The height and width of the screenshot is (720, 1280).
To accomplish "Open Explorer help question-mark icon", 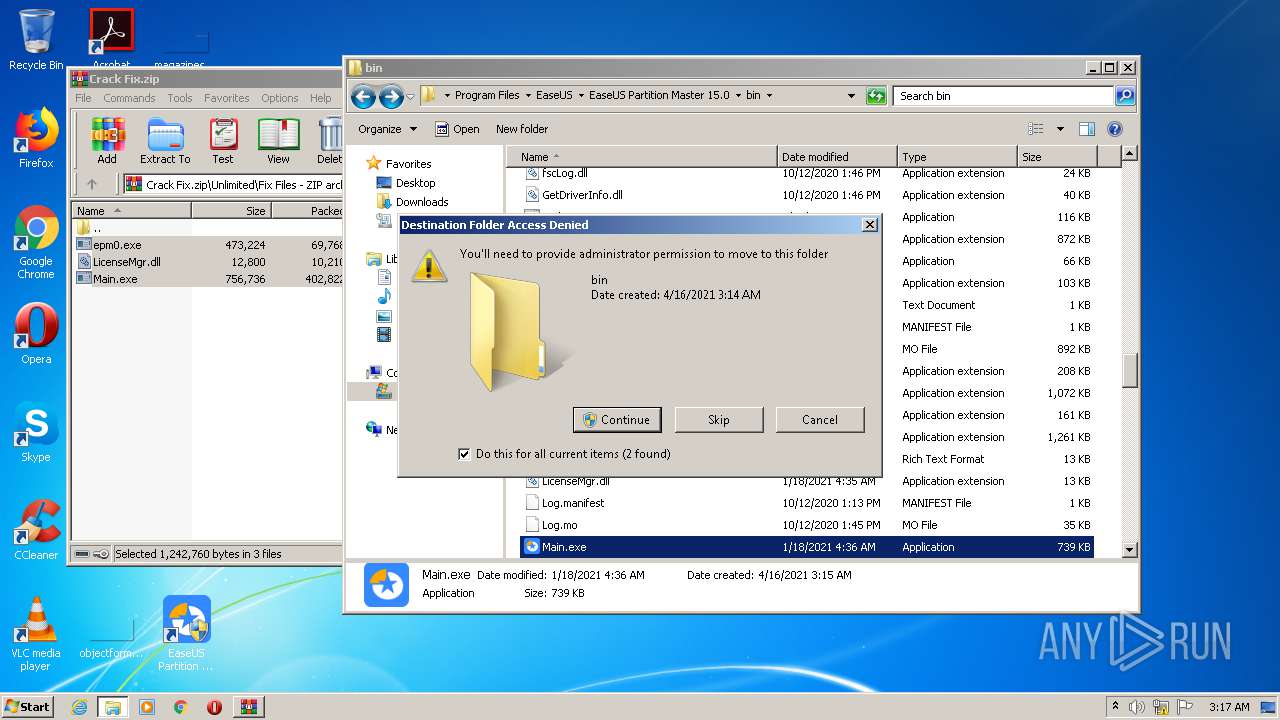I will [1115, 129].
